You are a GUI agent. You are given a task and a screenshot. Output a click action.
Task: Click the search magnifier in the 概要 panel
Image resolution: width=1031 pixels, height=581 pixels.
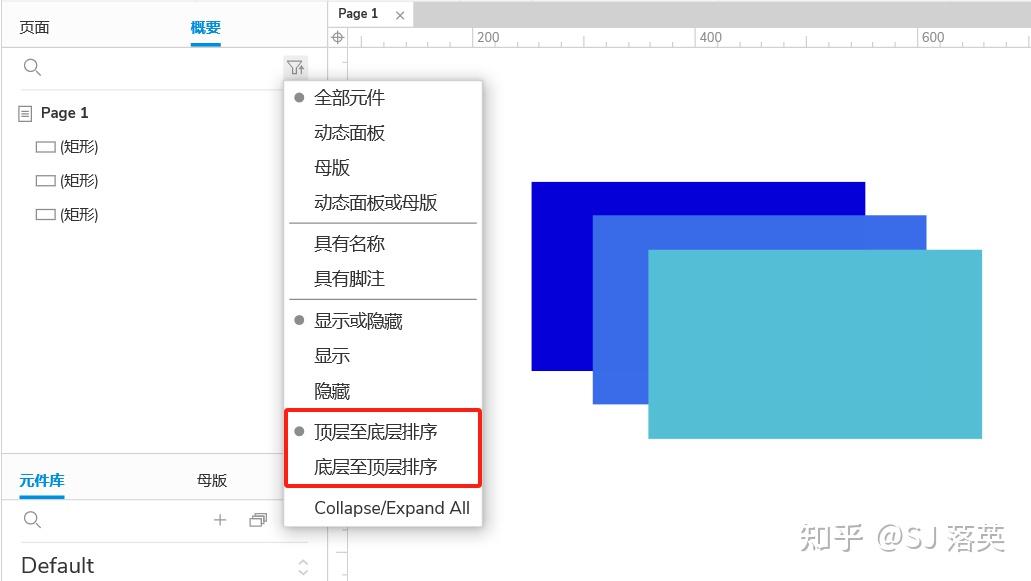pos(32,67)
